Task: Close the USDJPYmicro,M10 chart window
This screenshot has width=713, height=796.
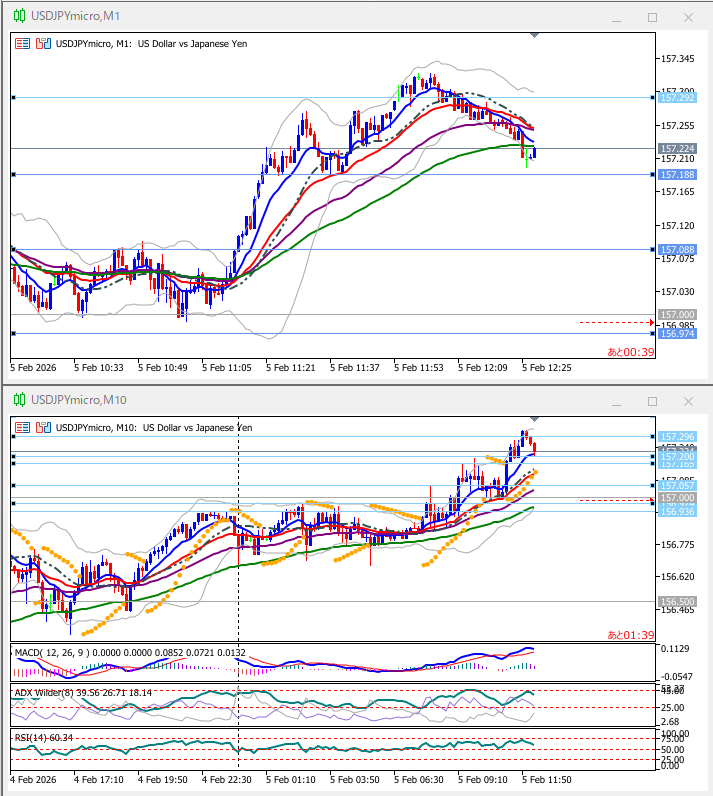Action: click(x=687, y=400)
